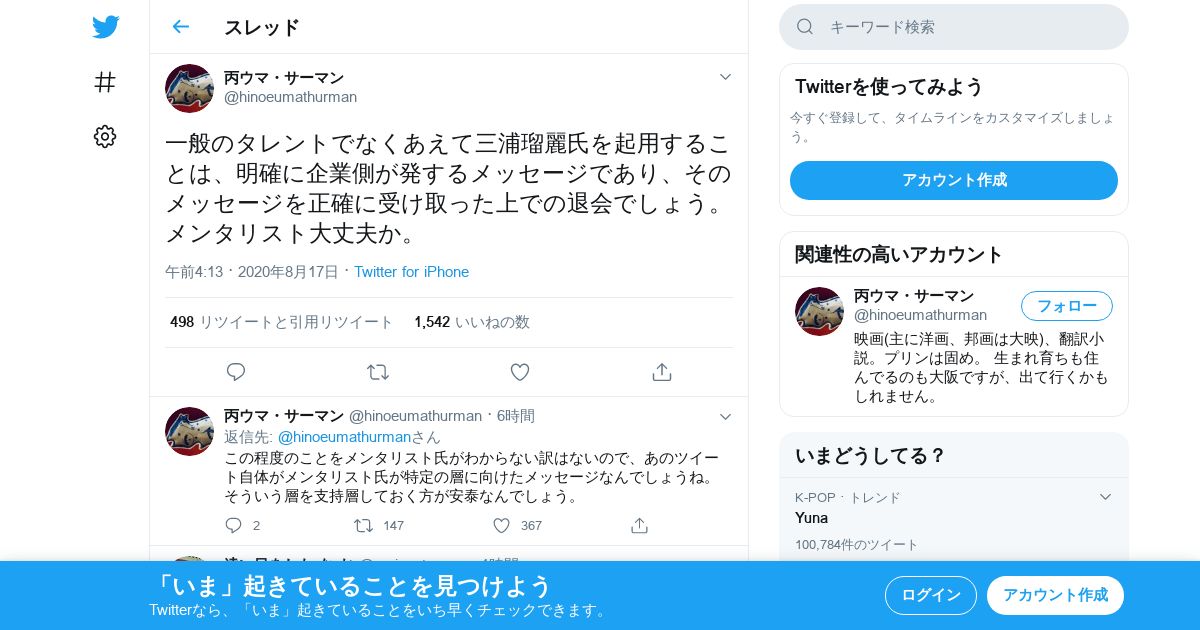
Task: Expand main tweet options chevron
Action: pos(726,77)
